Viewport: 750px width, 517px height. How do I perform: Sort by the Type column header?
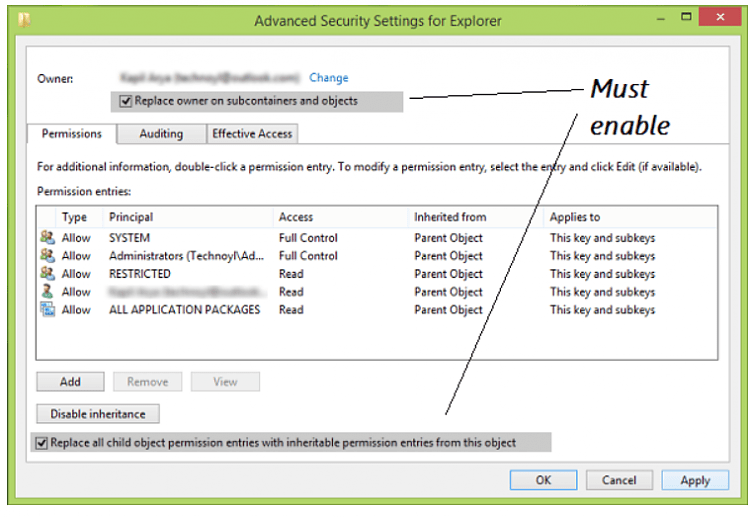tap(79, 217)
